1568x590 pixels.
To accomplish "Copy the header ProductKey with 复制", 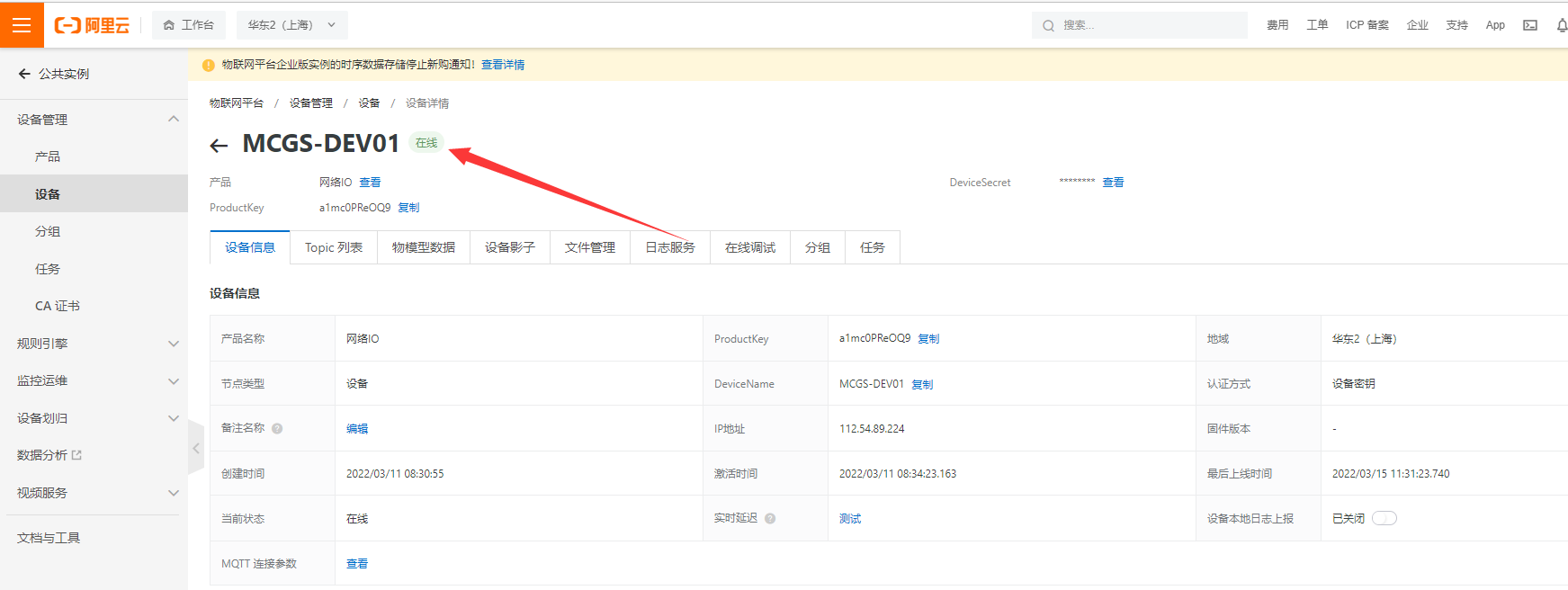I will (408, 208).
